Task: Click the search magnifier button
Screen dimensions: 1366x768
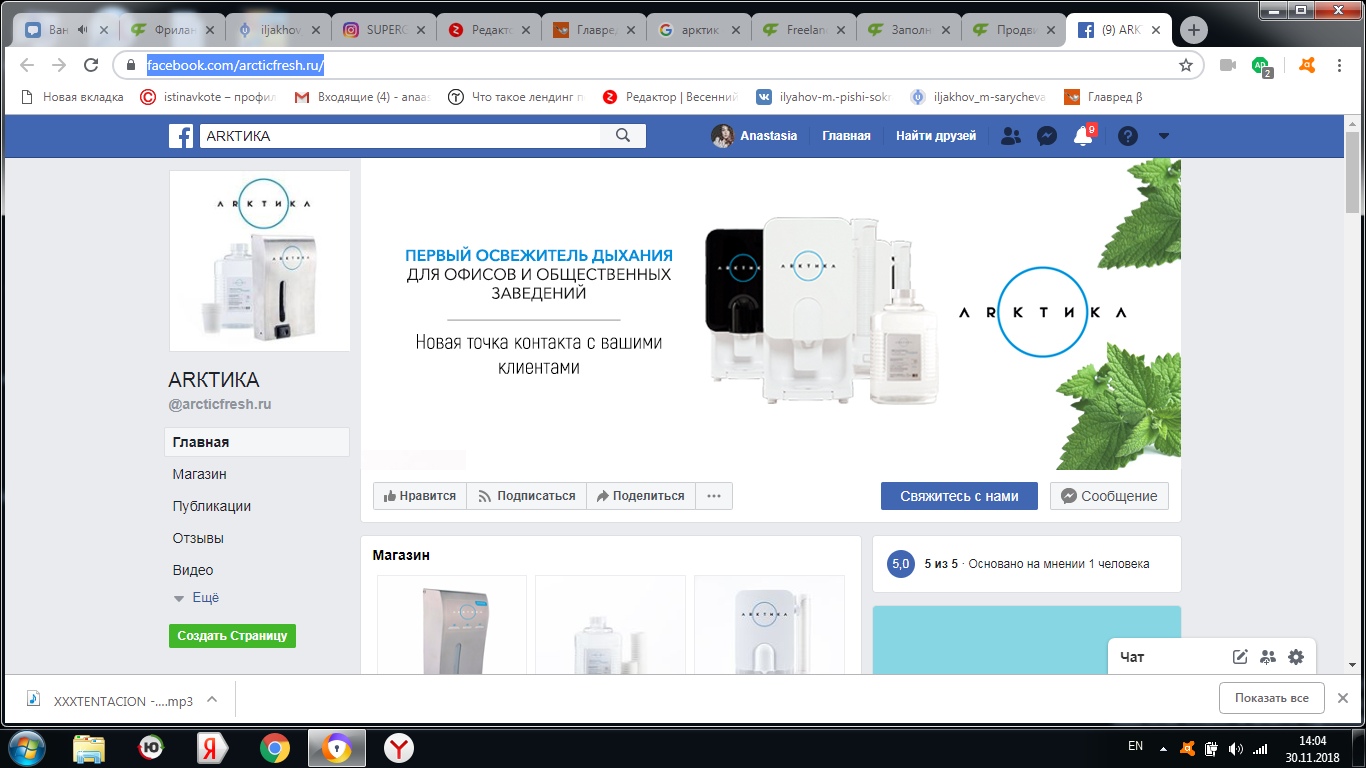Action: [x=623, y=136]
